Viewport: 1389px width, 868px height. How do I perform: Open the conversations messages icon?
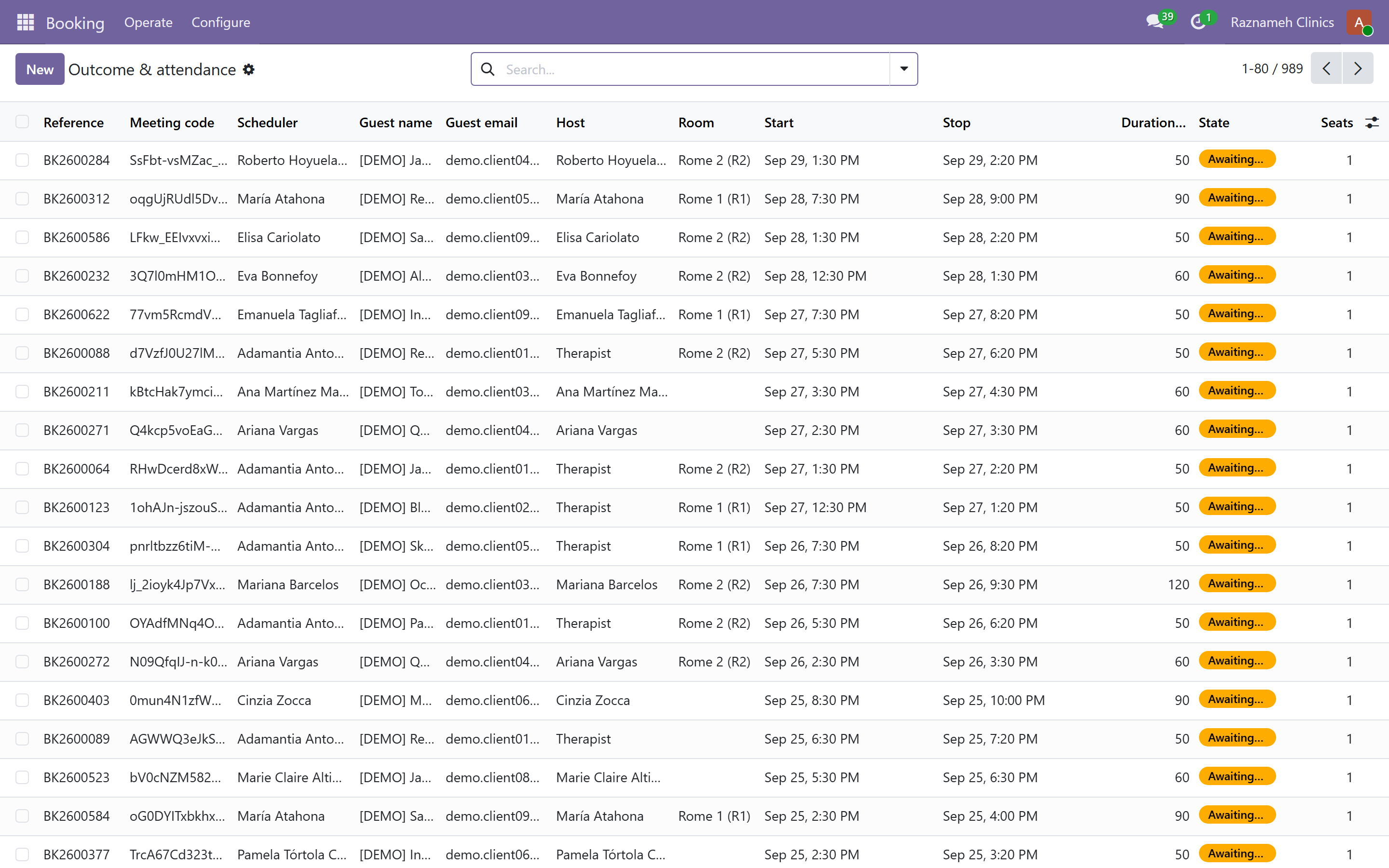tap(1155, 22)
